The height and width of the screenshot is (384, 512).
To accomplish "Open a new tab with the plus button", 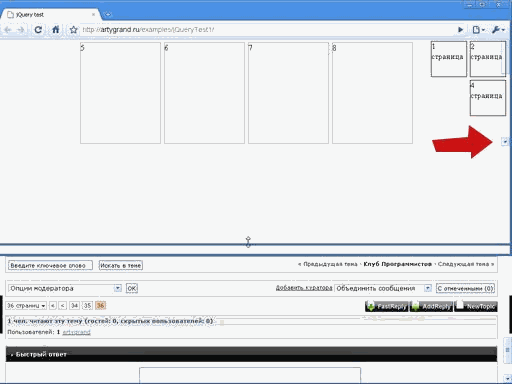I will [x=108, y=15].
